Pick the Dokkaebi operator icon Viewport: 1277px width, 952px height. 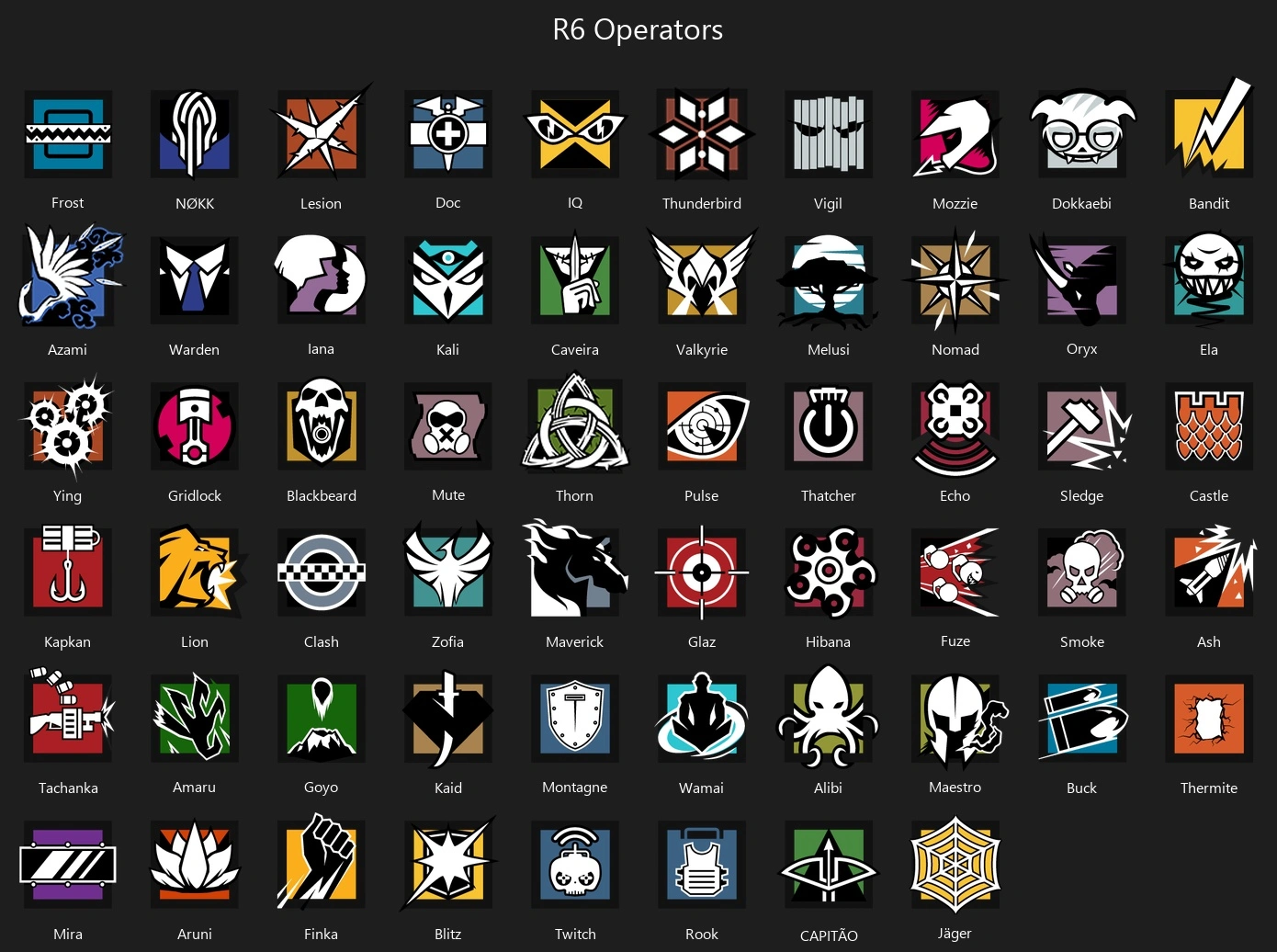pos(1082,134)
